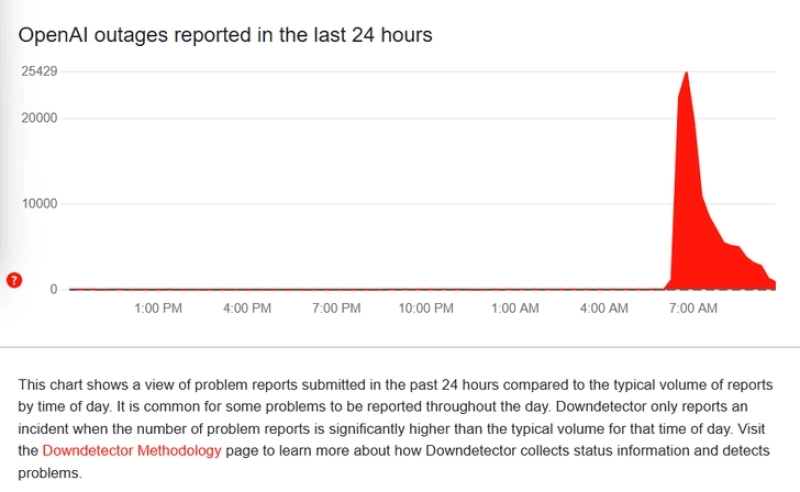Click the description paragraph below the chart
The image size is (800, 492).
coord(395,429)
